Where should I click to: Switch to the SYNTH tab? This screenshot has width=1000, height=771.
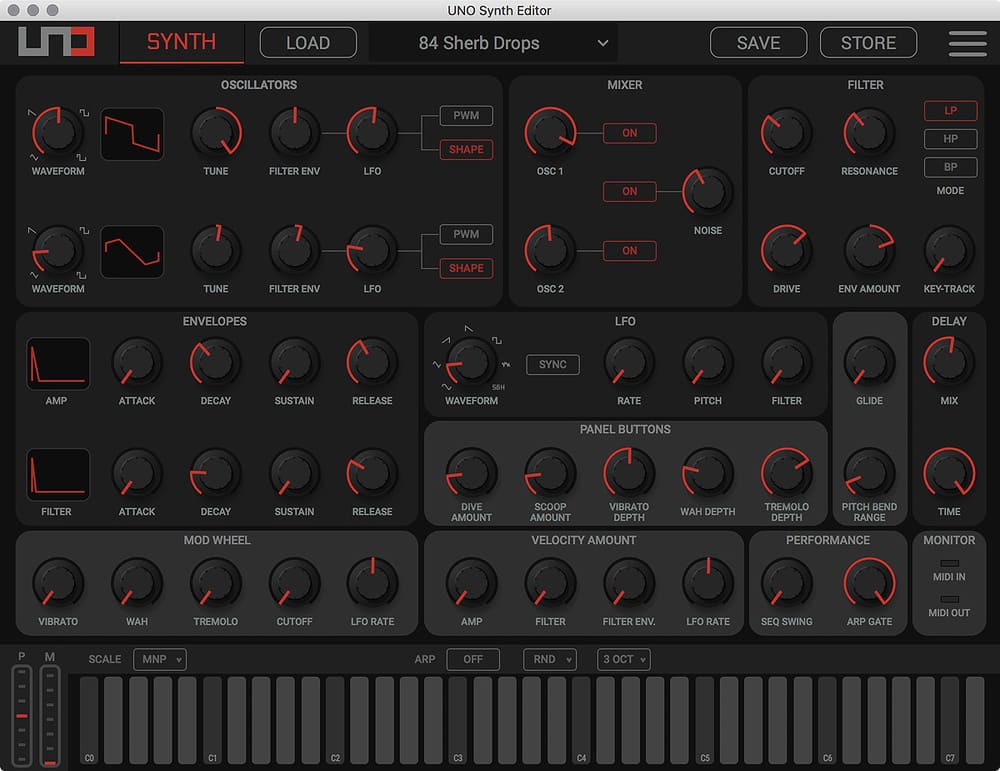pyautogui.click(x=182, y=42)
